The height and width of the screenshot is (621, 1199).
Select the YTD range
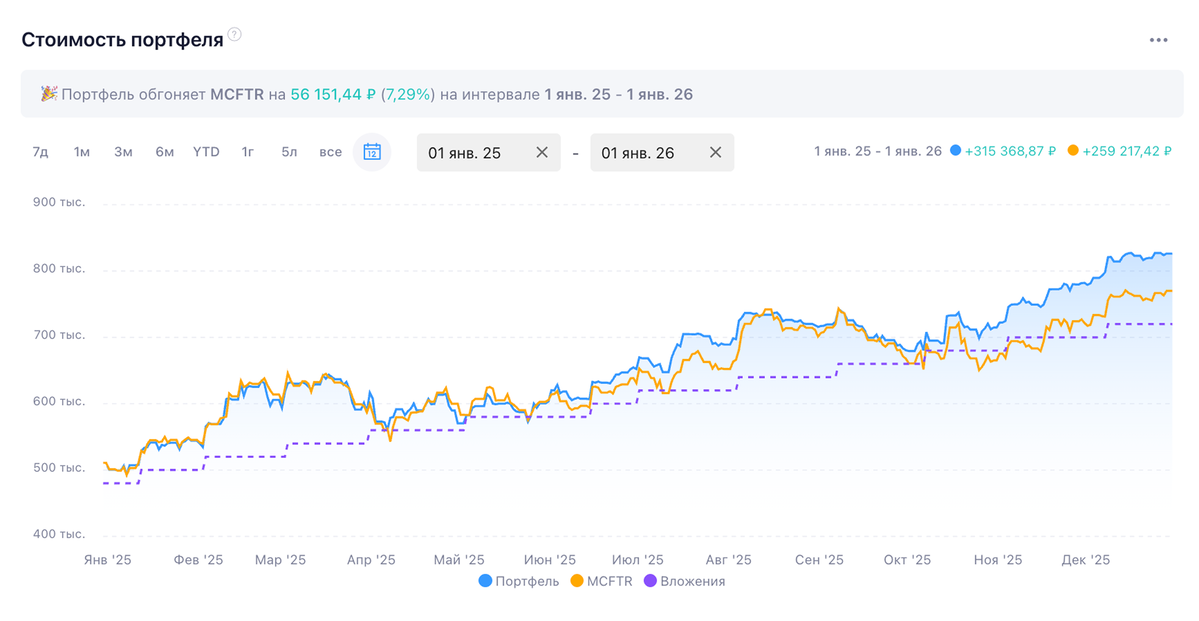click(x=206, y=152)
